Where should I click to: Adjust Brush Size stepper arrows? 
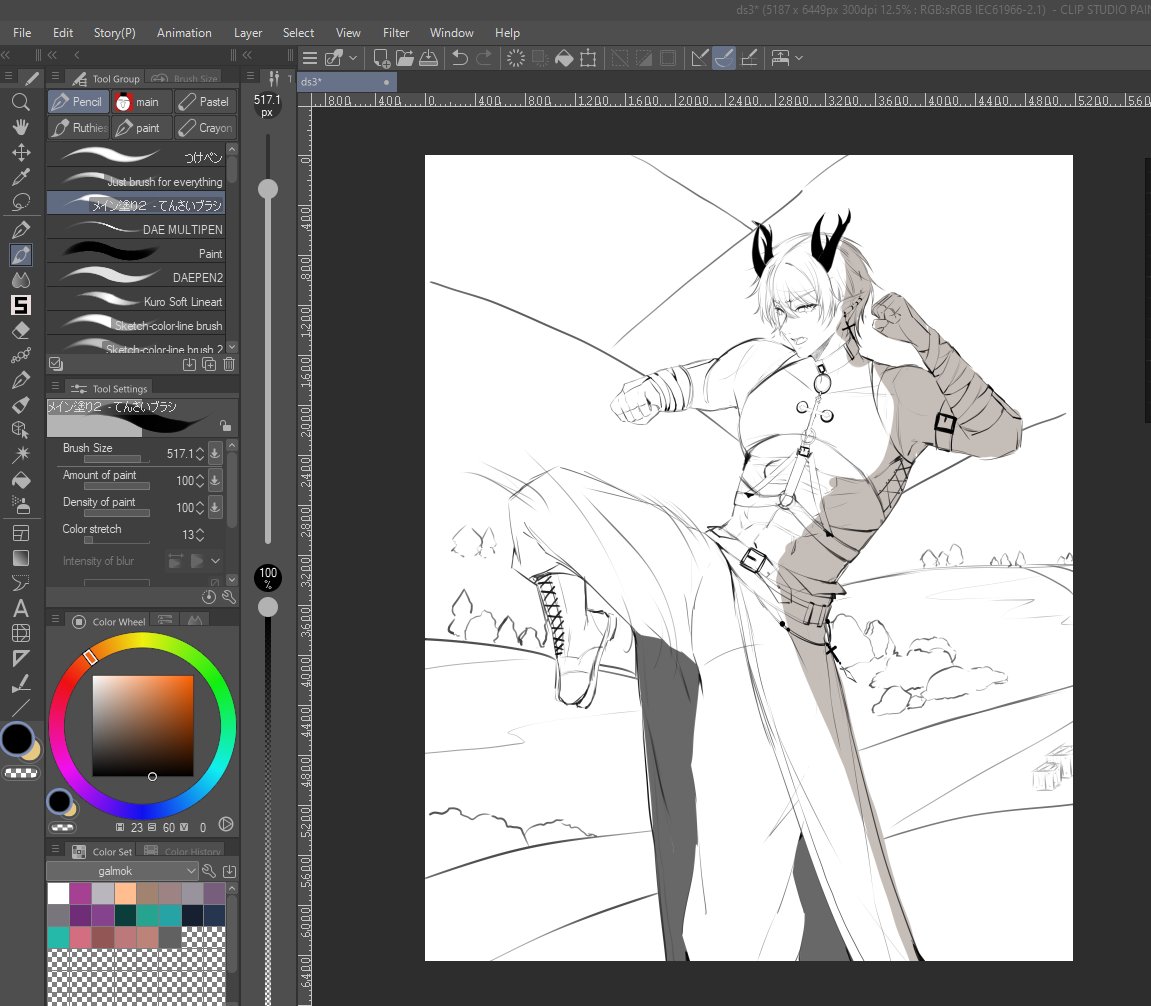tap(200, 454)
